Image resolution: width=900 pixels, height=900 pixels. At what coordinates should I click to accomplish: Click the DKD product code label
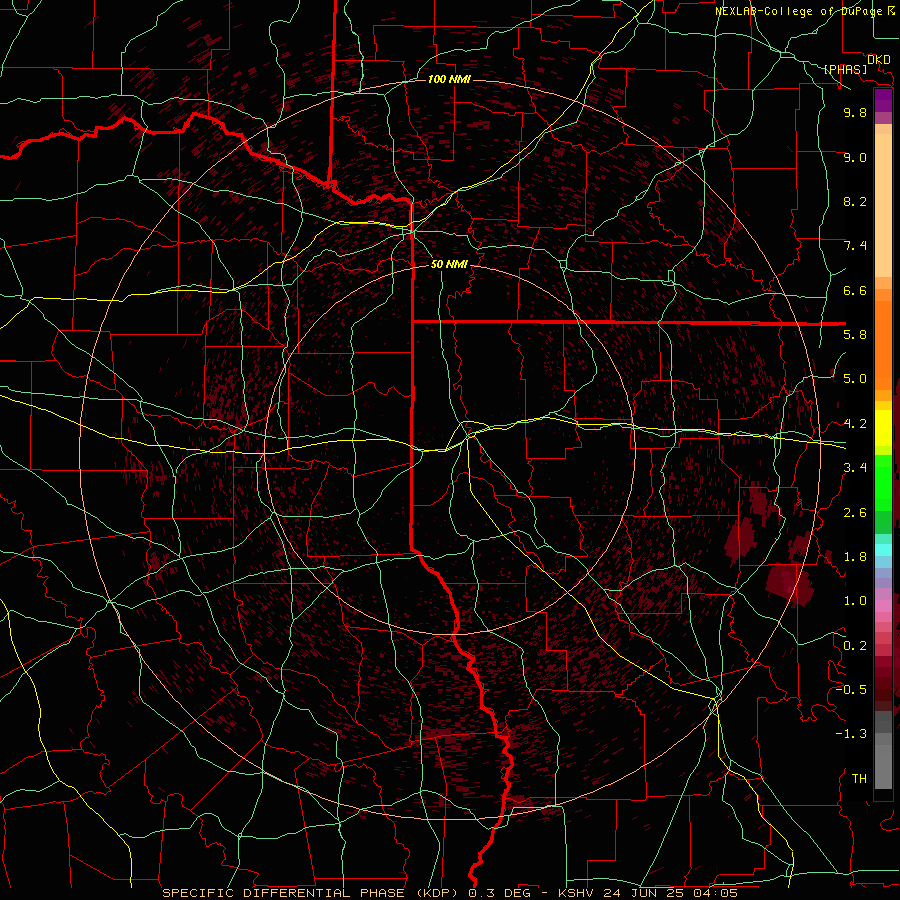pos(879,60)
